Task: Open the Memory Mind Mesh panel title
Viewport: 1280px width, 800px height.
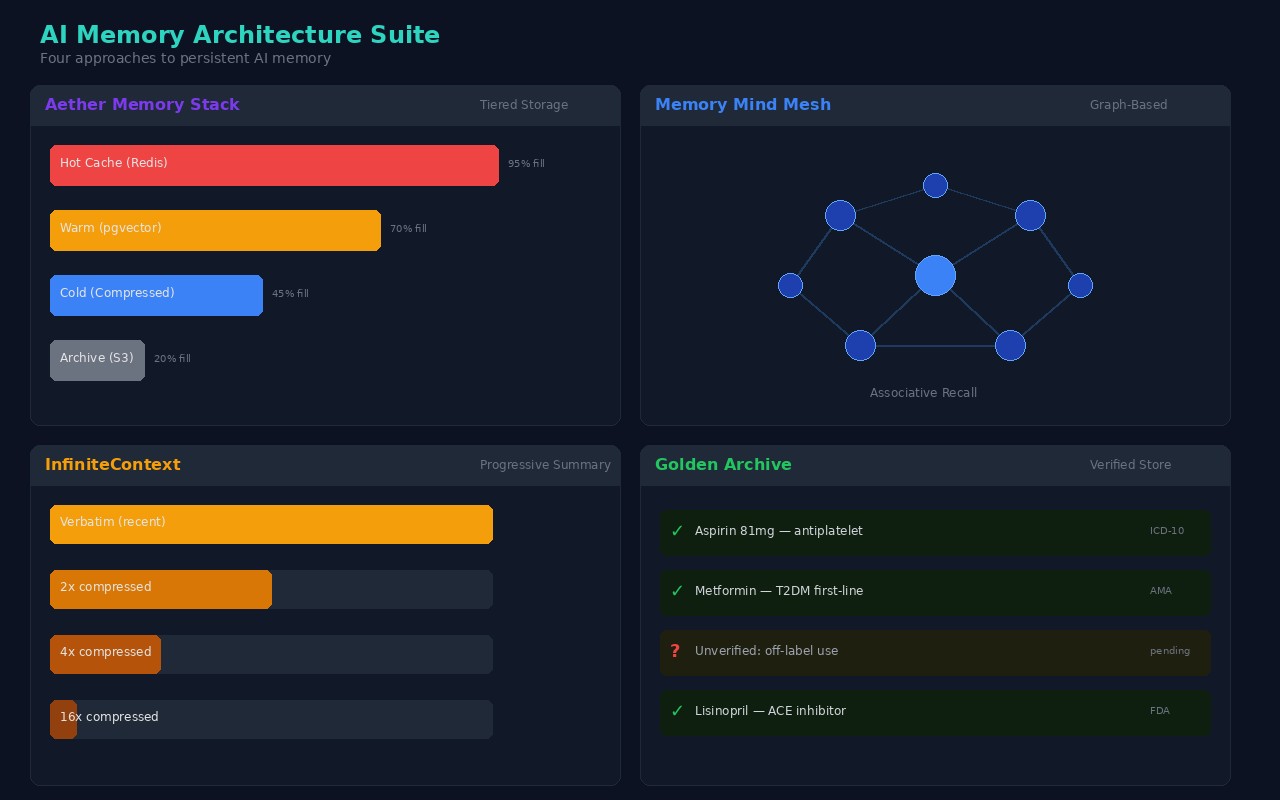Action: 743,104
